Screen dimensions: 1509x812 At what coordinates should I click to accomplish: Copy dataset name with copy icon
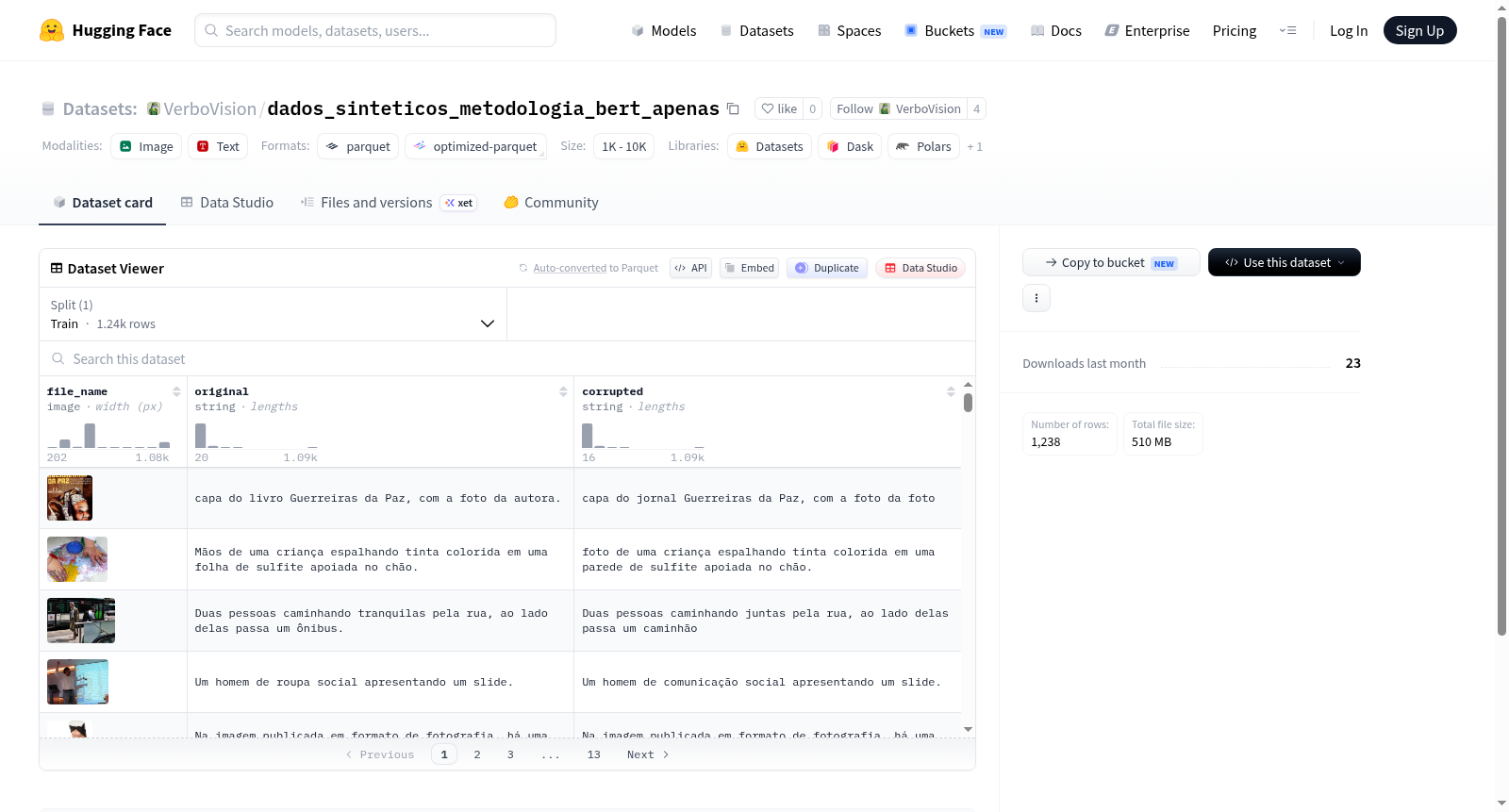pyautogui.click(x=733, y=108)
